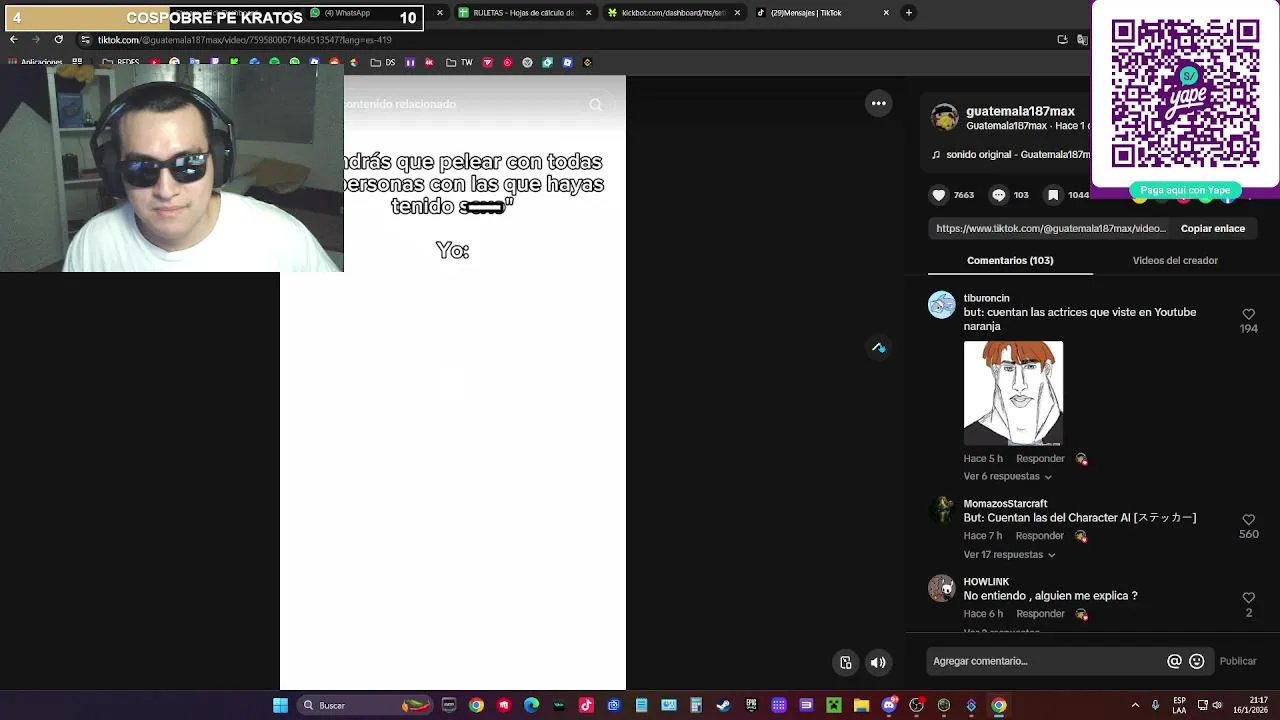This screenshot has height=720, width=1280.
Task: Like the video with 7663 hearts
Action: (938, 195)
